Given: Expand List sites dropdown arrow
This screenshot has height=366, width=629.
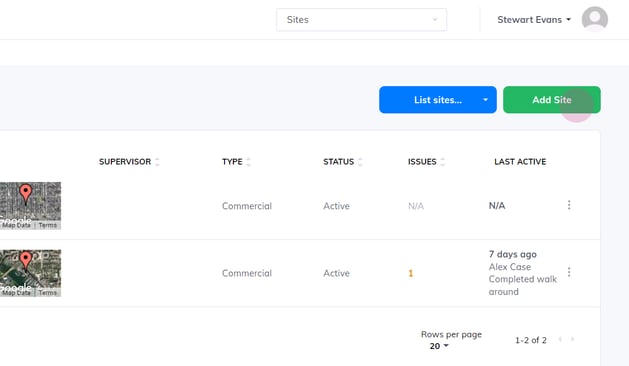Looking at the screenshot, I should click(485, 100).
